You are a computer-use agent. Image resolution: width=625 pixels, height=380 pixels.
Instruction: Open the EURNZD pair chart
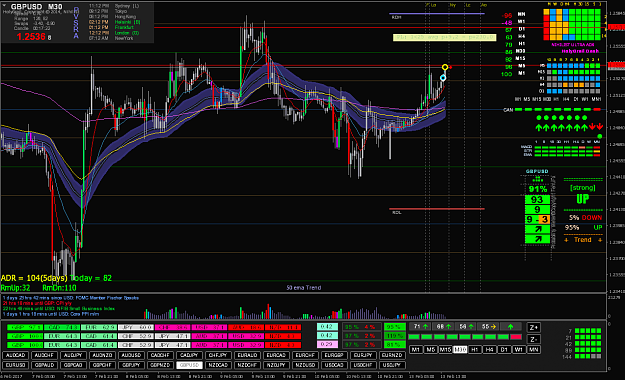tap(392, 355)
